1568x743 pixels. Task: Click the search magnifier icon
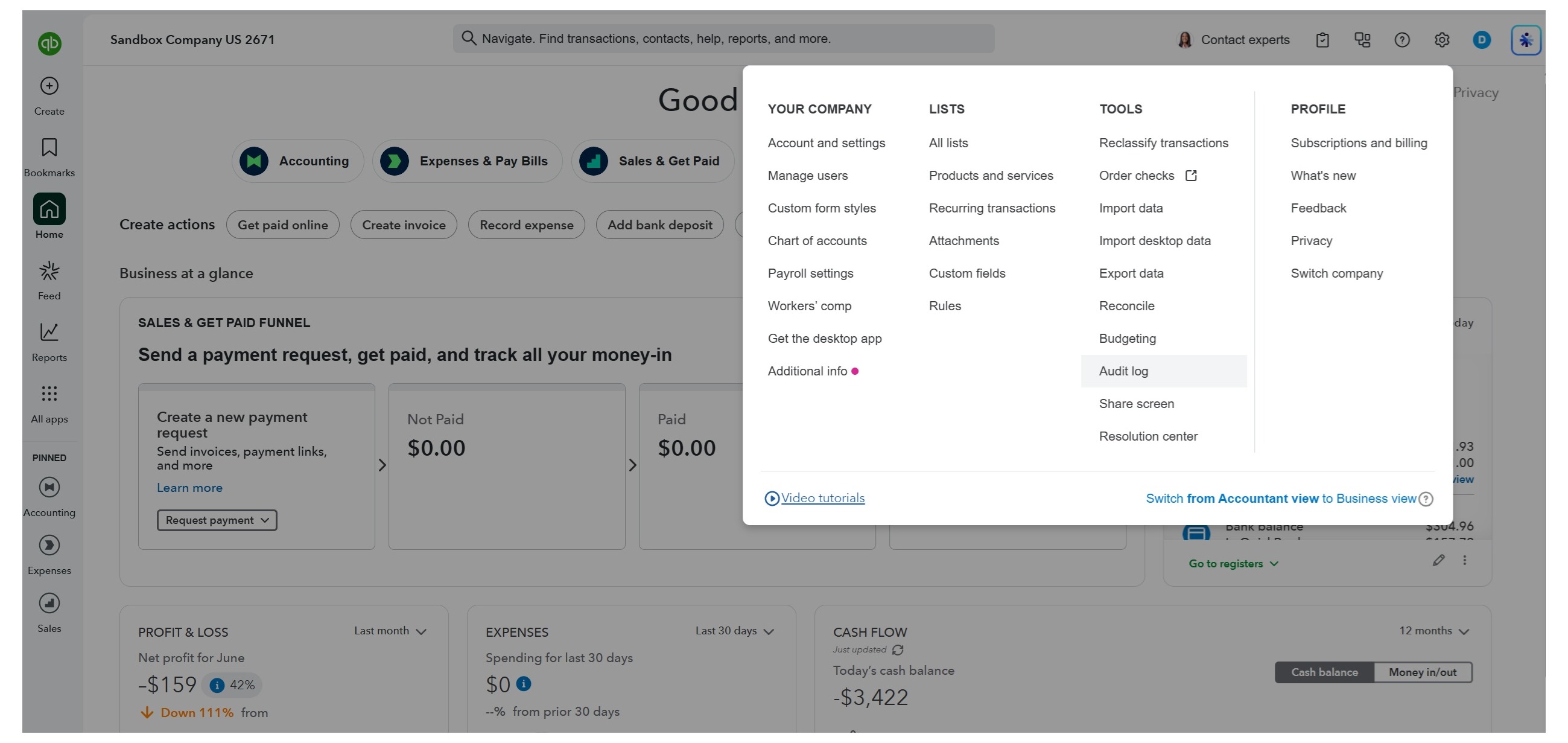pos(468,39)
